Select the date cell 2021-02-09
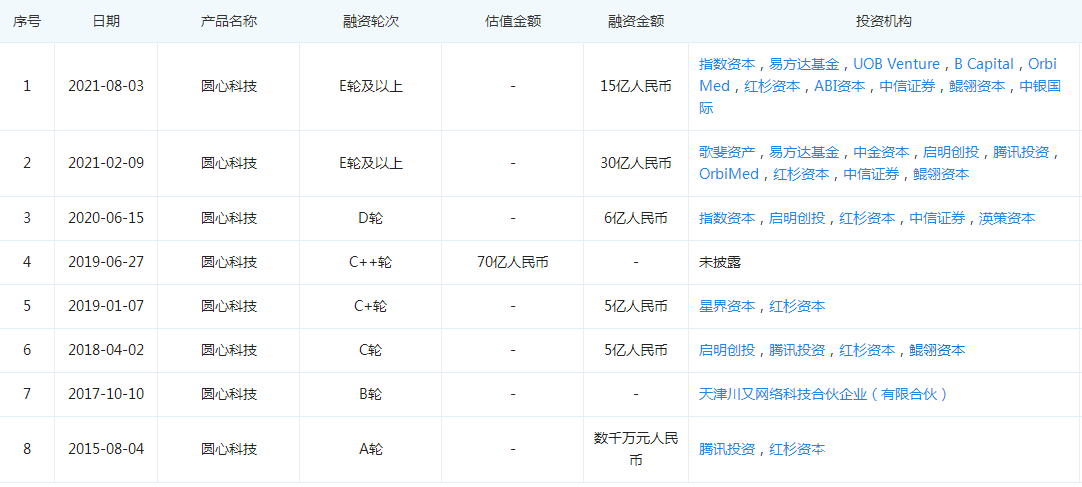This screenshot has height=487, width=1082. (x=106, y=163)
